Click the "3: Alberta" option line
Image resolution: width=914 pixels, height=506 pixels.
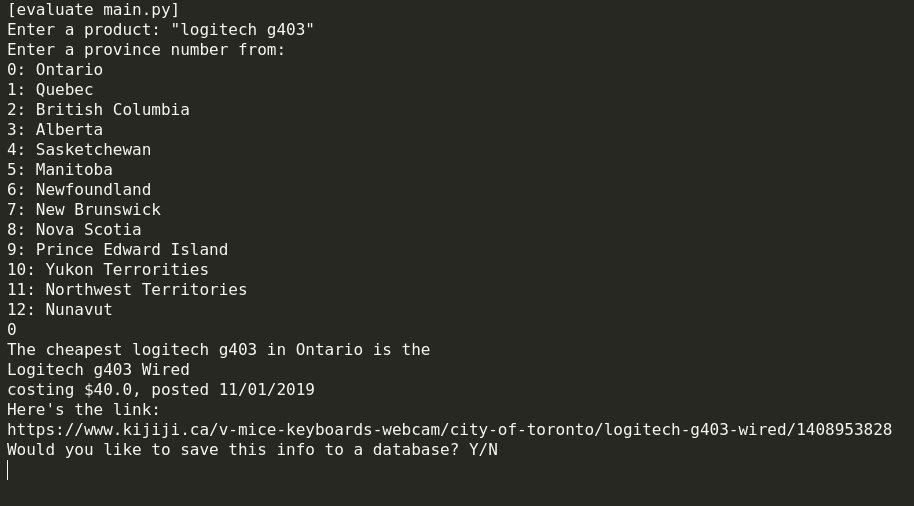point(55,130)
